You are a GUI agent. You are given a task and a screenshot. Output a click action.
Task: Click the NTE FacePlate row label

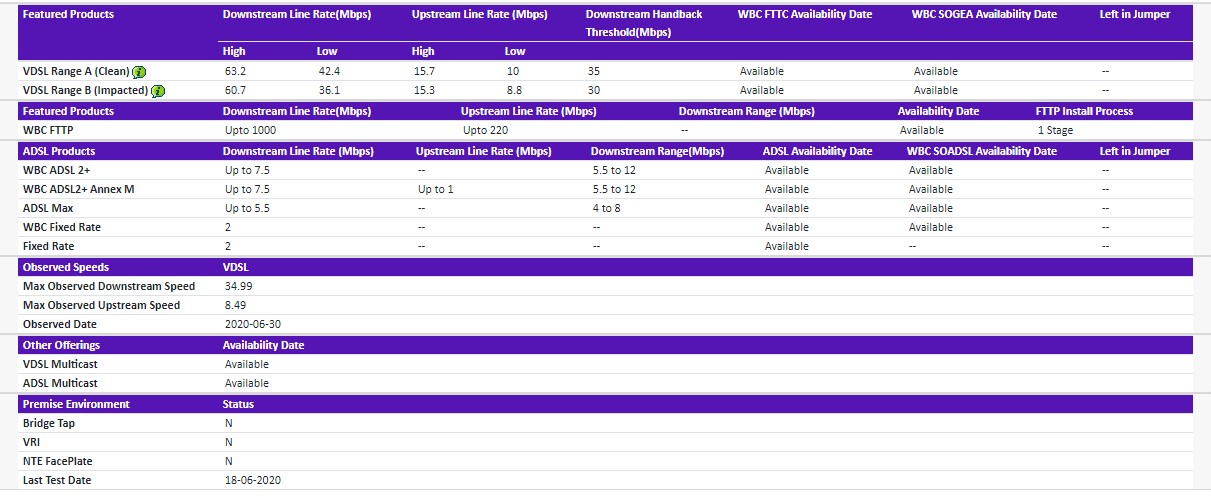point(63,462)
